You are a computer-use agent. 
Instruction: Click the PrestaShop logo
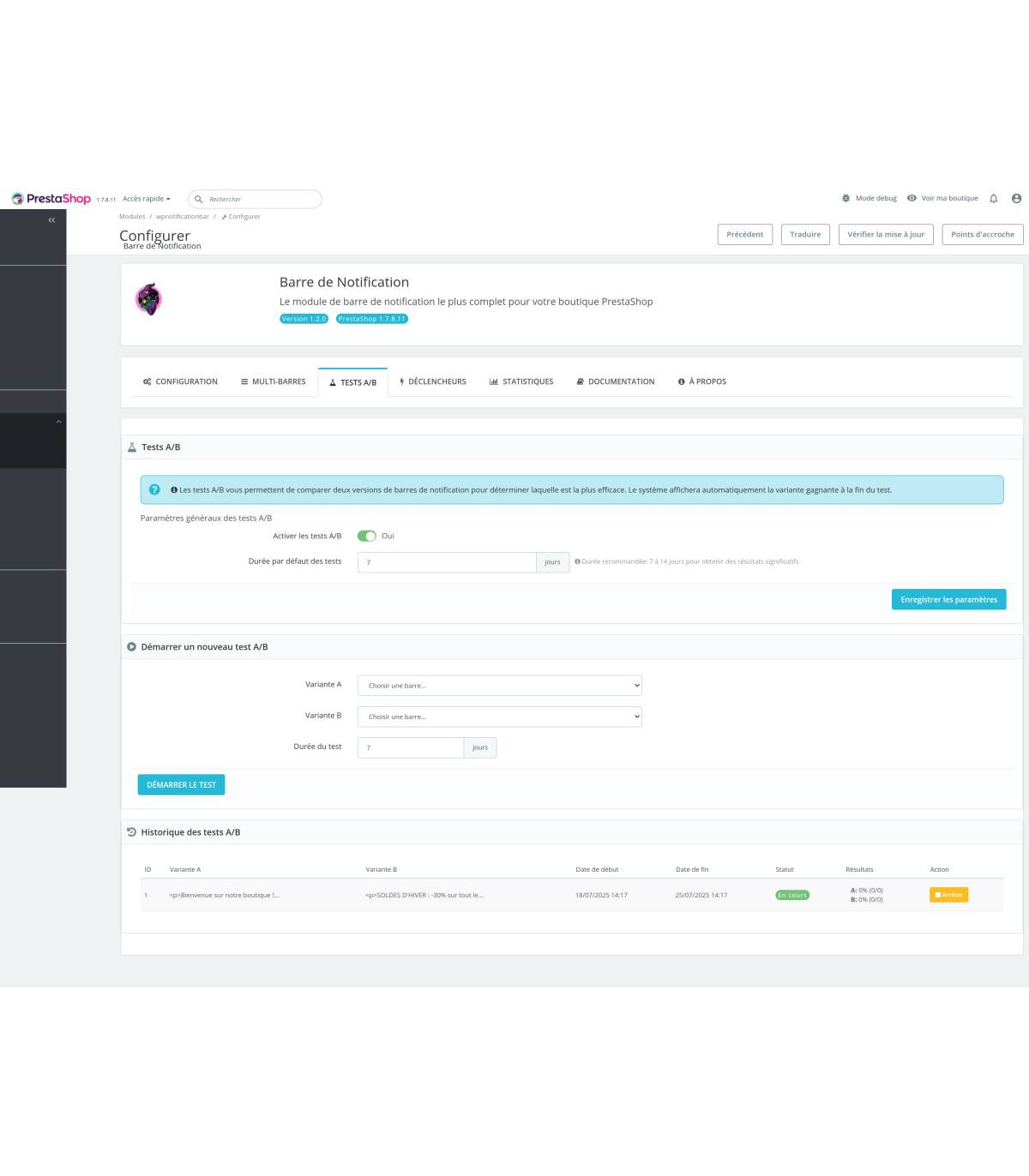(x=51, y=199)
